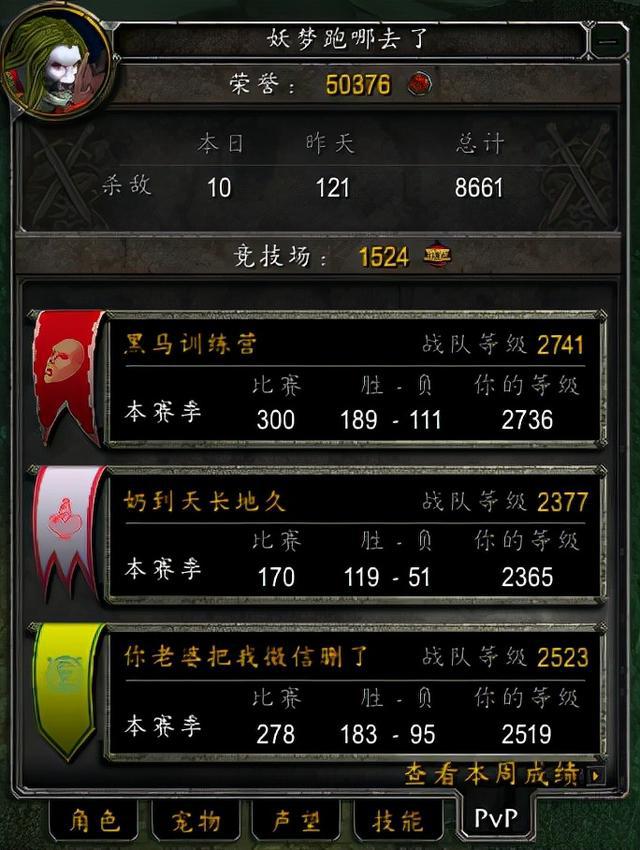Click the minimize button at top right
This screenshot has height=850, width=640.
(x=608, y=41)
